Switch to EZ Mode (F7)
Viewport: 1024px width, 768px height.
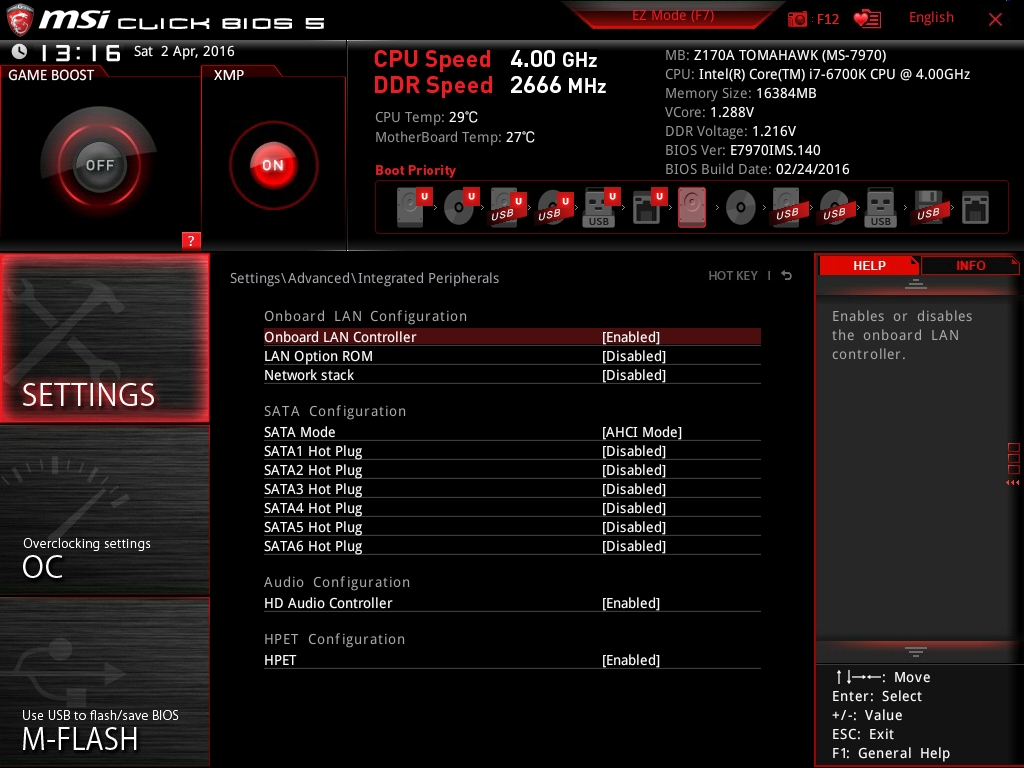tap(673, 15)
